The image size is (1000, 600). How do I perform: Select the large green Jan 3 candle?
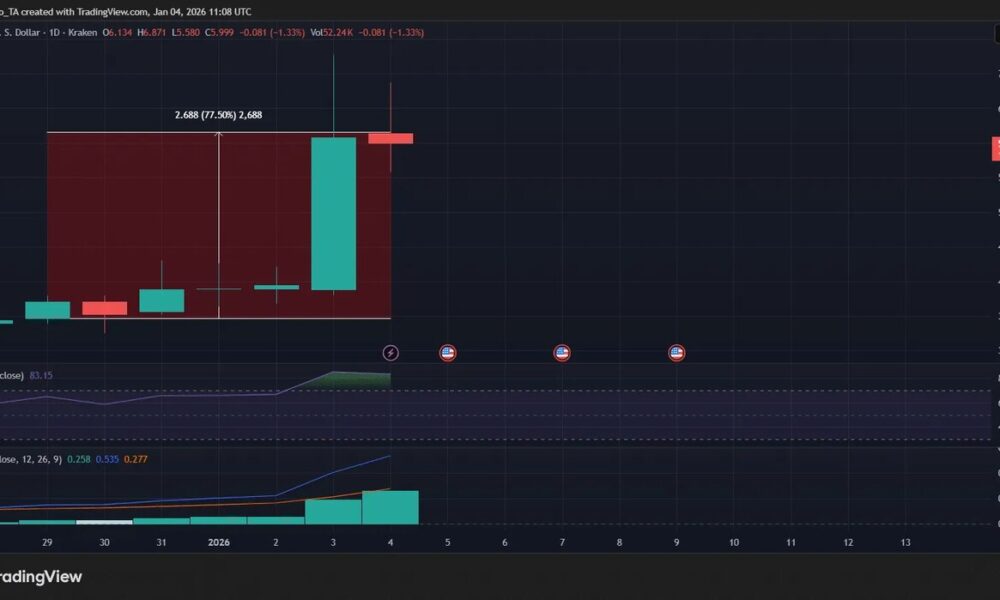pyautogui.click(x=333, y=213)
